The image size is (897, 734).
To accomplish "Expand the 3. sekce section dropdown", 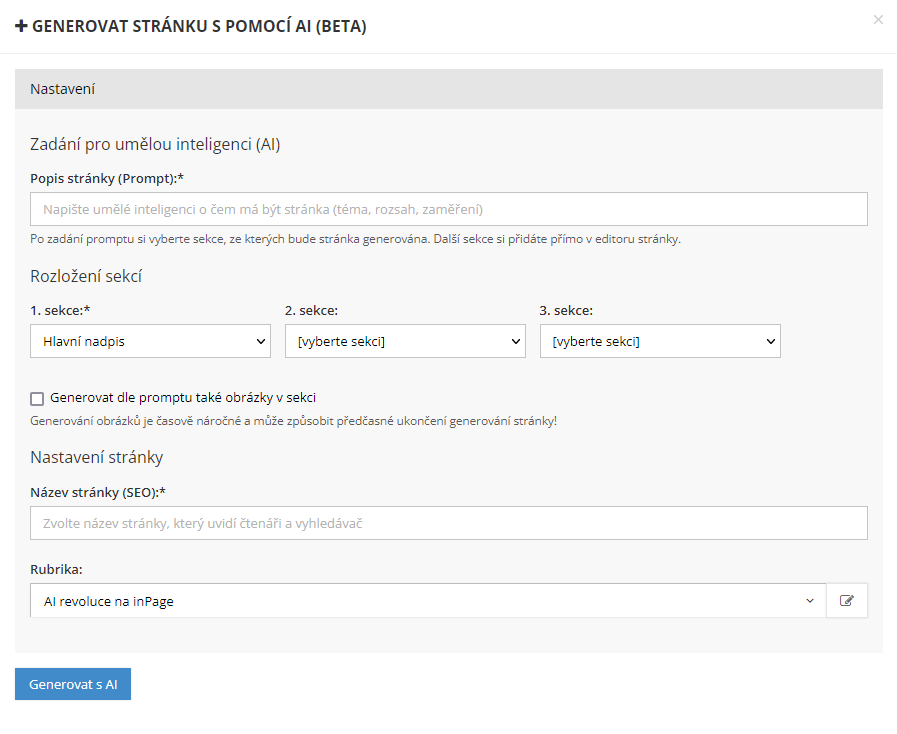I will [659, 341].
